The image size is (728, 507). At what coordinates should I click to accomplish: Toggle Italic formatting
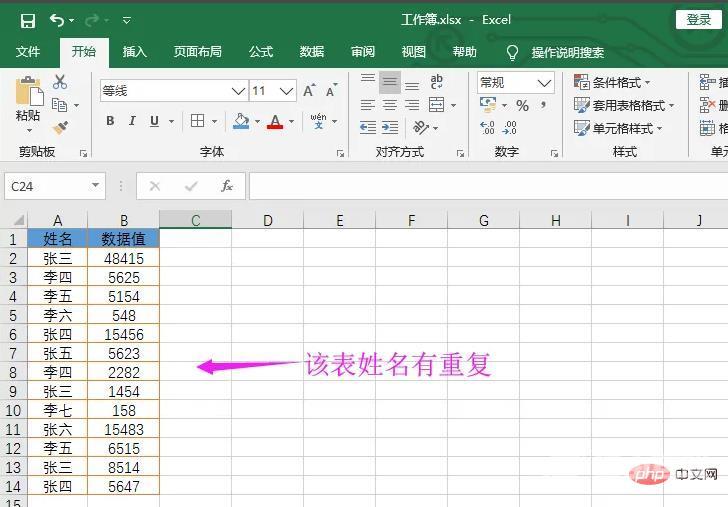(132, 121)
